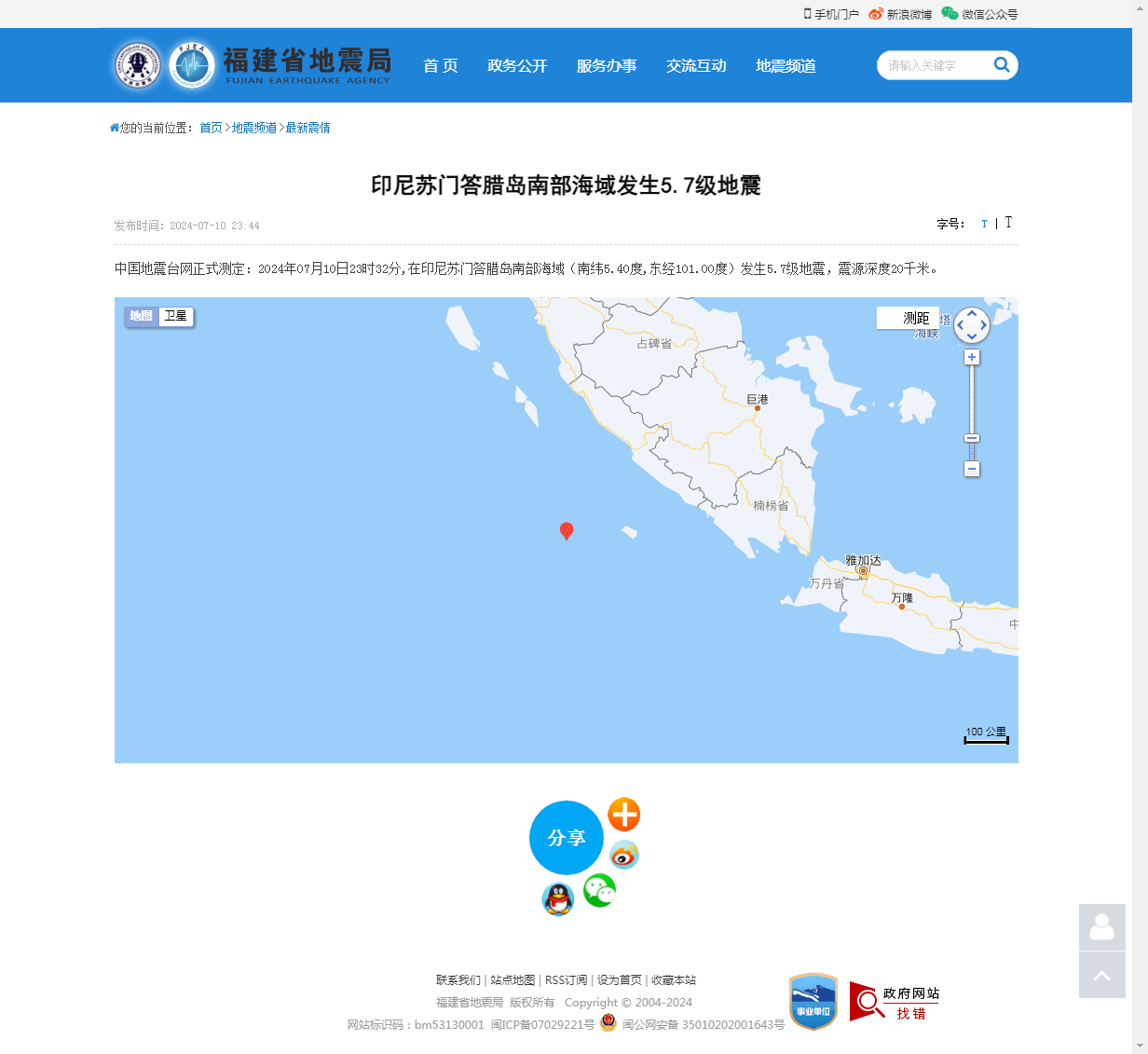Click the search magnifier icon

pos(1002,64)
